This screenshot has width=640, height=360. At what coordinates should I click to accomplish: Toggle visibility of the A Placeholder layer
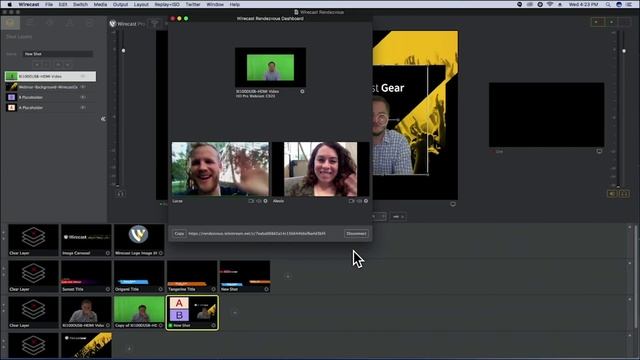click(x=83, y=107)
